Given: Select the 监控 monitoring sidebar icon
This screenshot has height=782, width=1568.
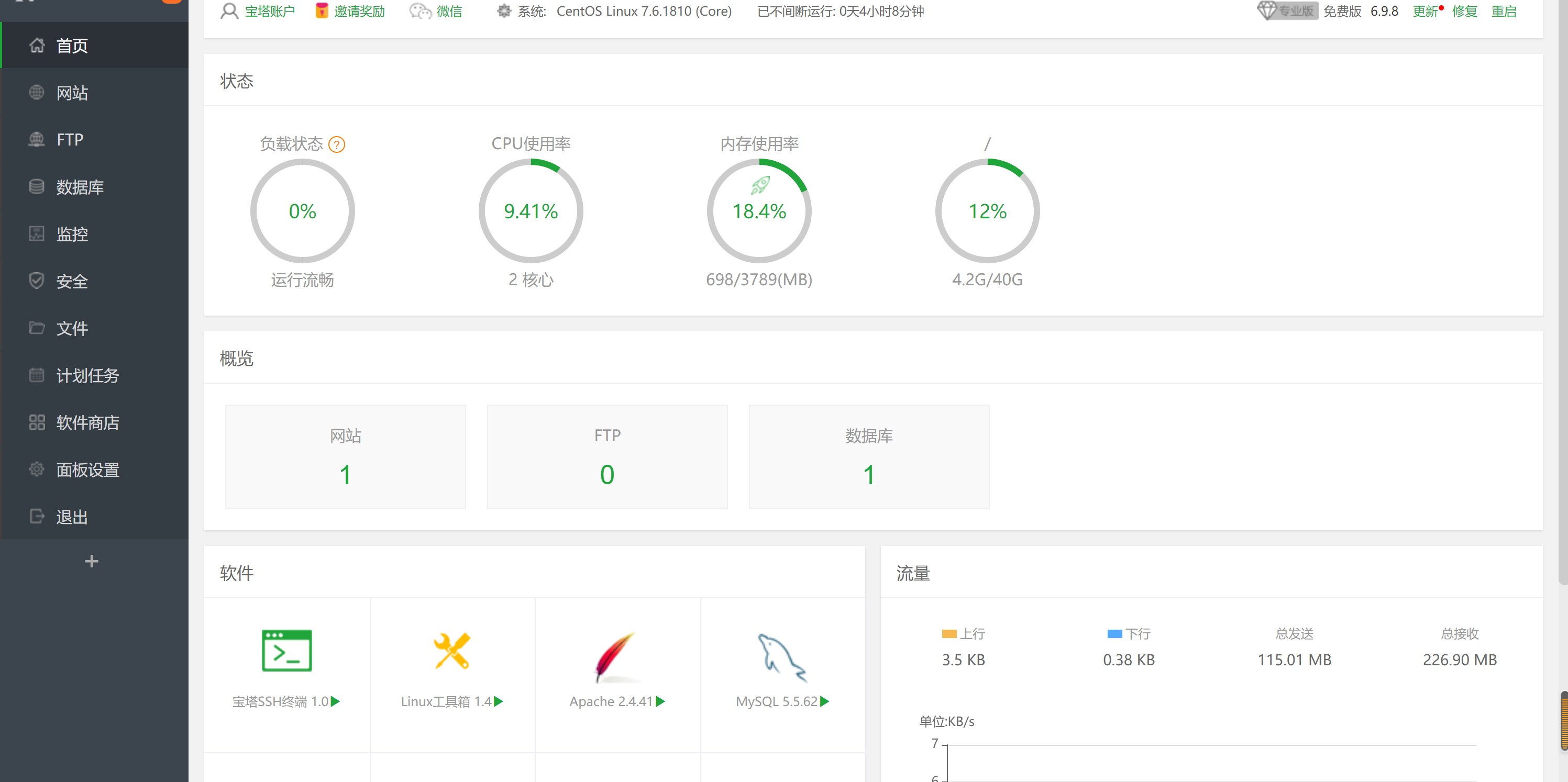Looking at the screenshot, I should 37,233.
